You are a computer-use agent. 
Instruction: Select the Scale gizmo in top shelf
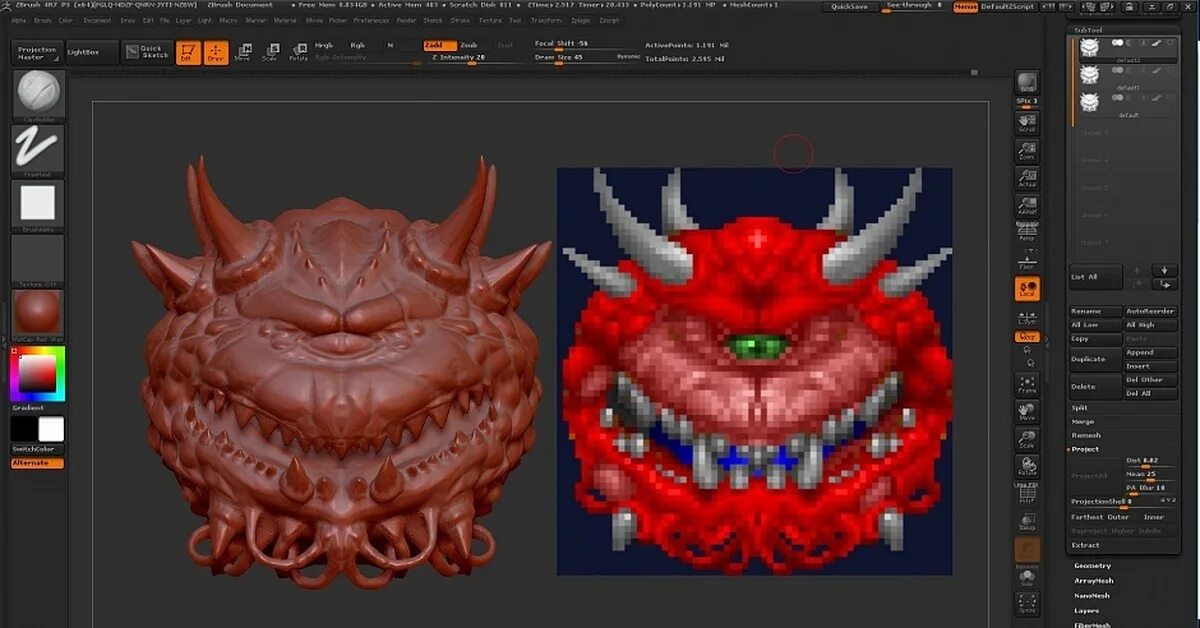tap(269, 53)
